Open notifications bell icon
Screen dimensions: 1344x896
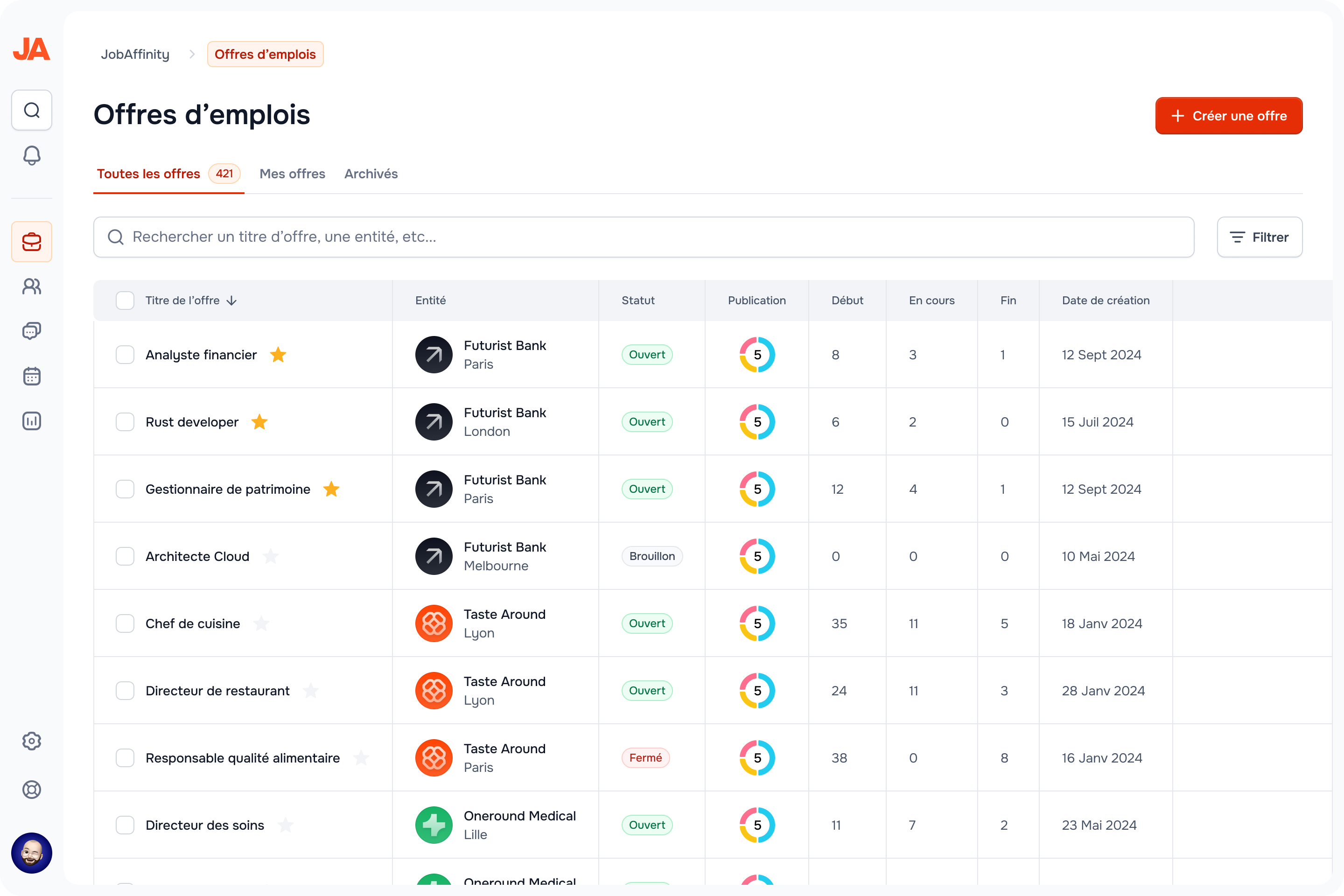click(31, 155)
